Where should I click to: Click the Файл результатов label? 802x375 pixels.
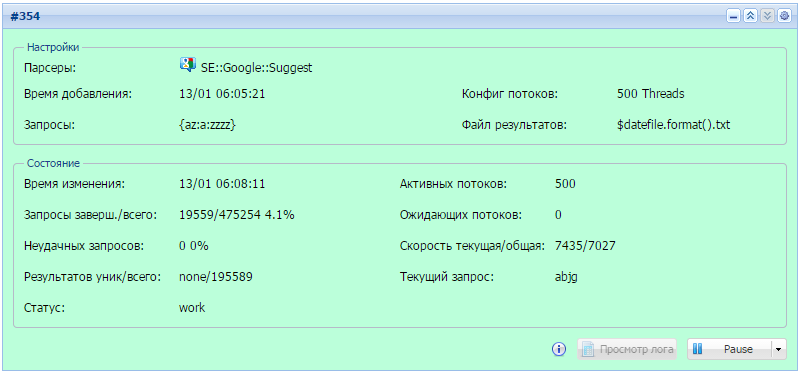pos(515,125)
